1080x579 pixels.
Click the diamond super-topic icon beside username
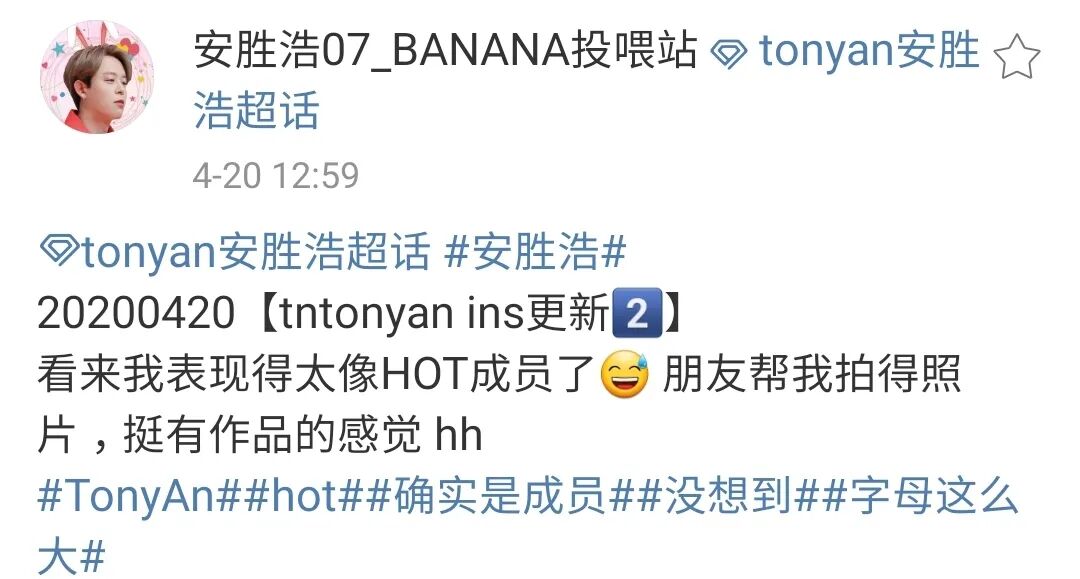pos(728,54)
